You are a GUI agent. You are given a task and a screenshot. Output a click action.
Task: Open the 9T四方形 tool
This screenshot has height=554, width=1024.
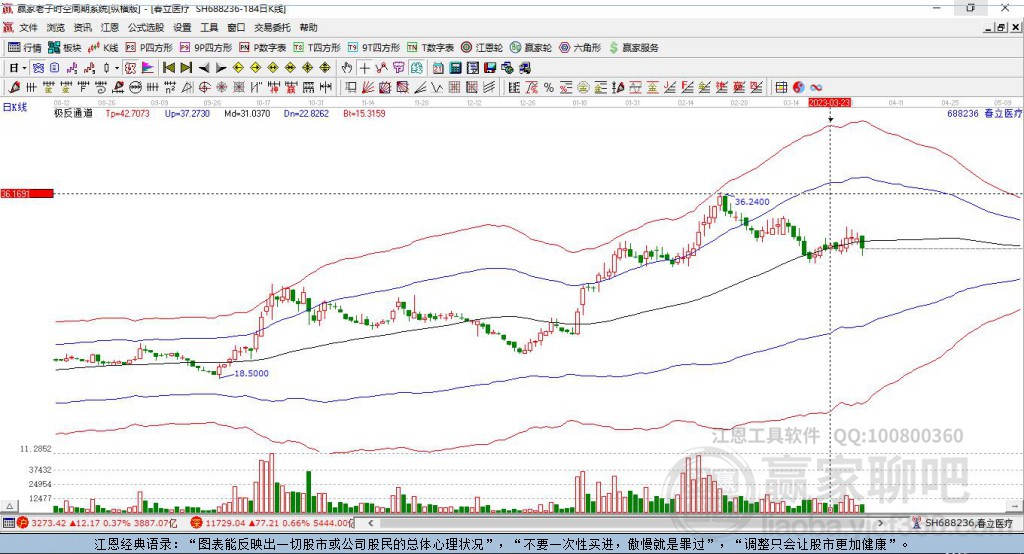click(374, 48)
